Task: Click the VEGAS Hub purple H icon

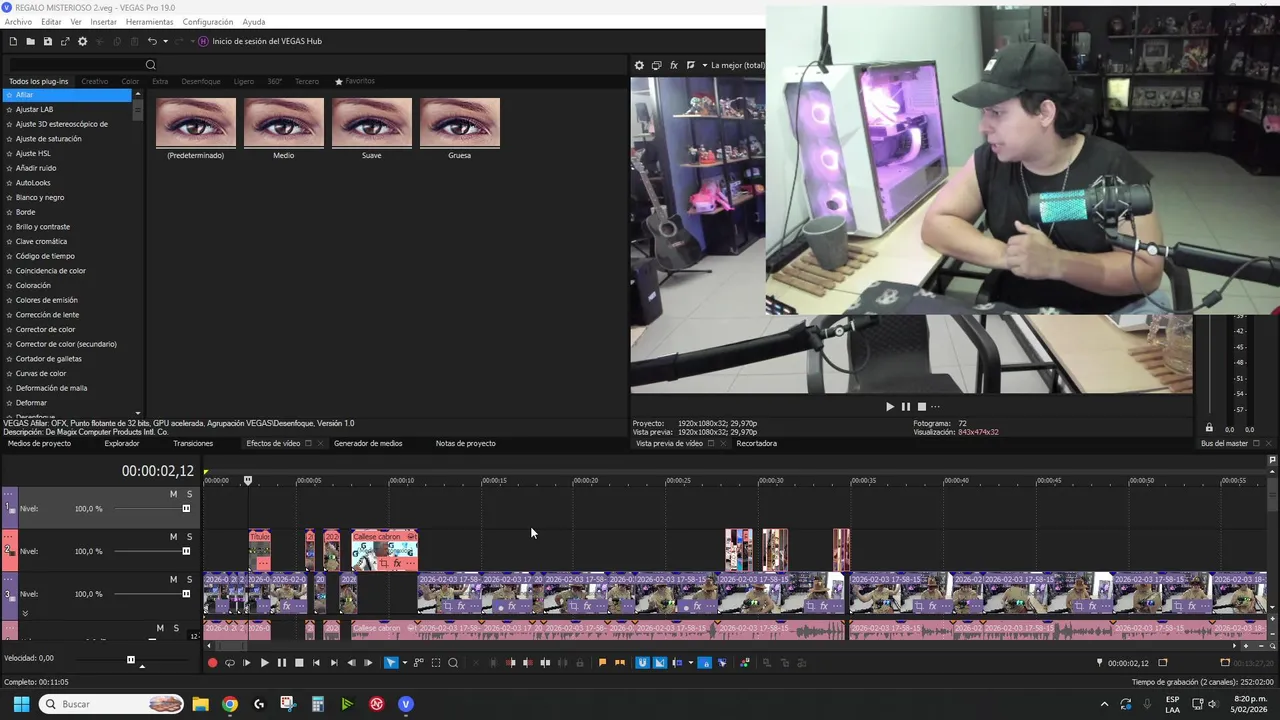Action: coord(204,41)
